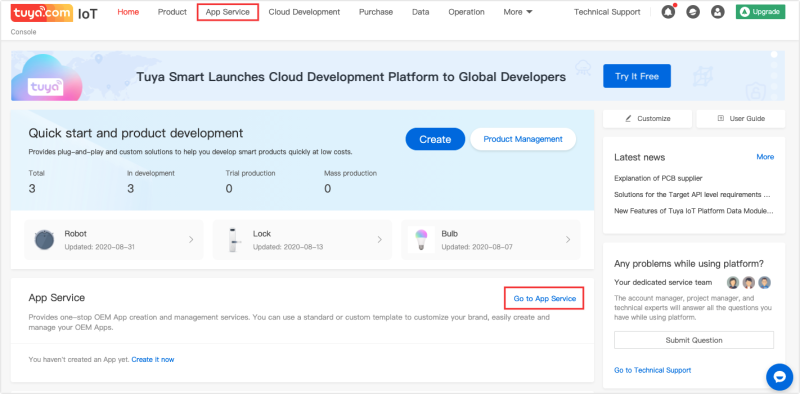Open the Operation menu
This screenshot has height=394, width=800.
466,12
